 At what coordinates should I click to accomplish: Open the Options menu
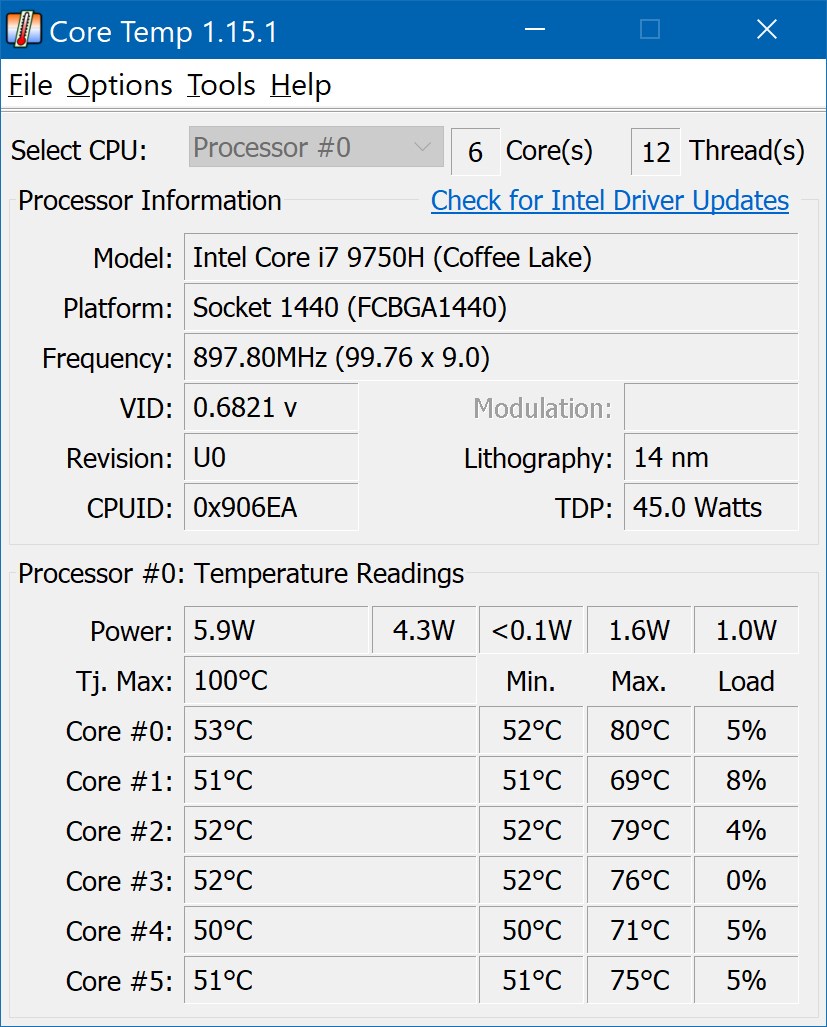coord(120,85)
